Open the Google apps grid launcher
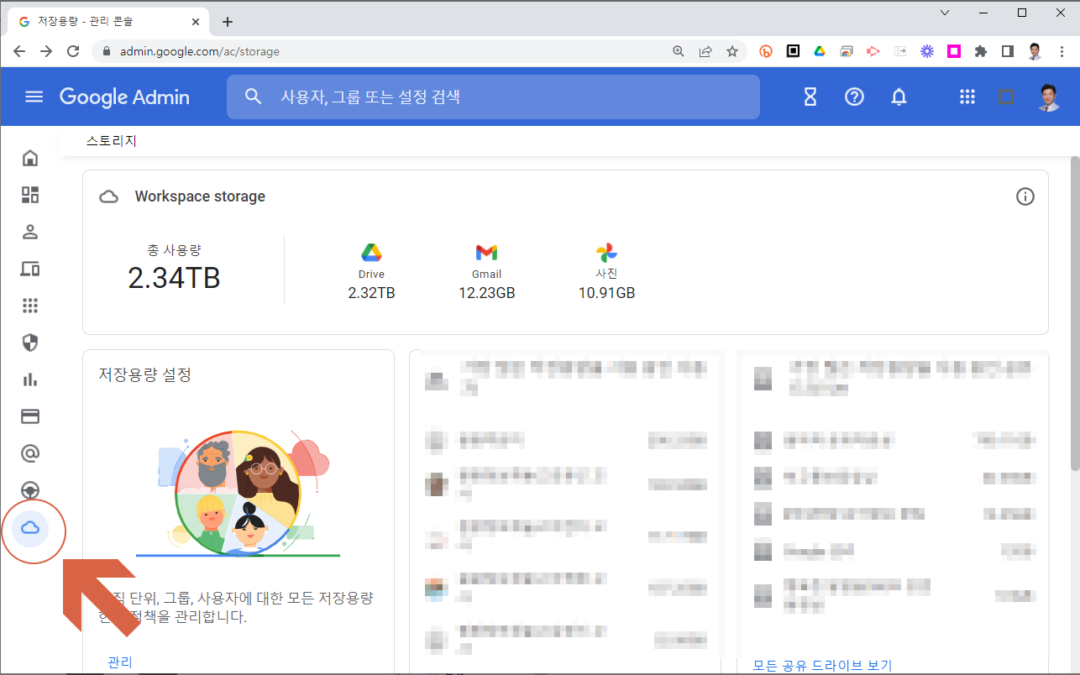 967,97
